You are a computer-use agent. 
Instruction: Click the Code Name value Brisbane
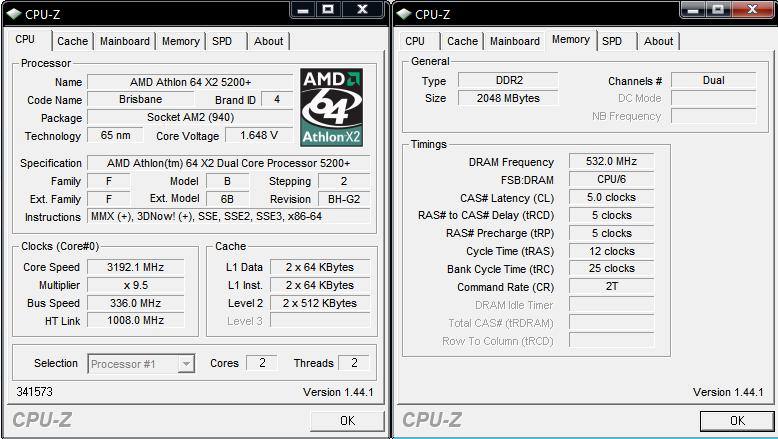tap(140, 99)
